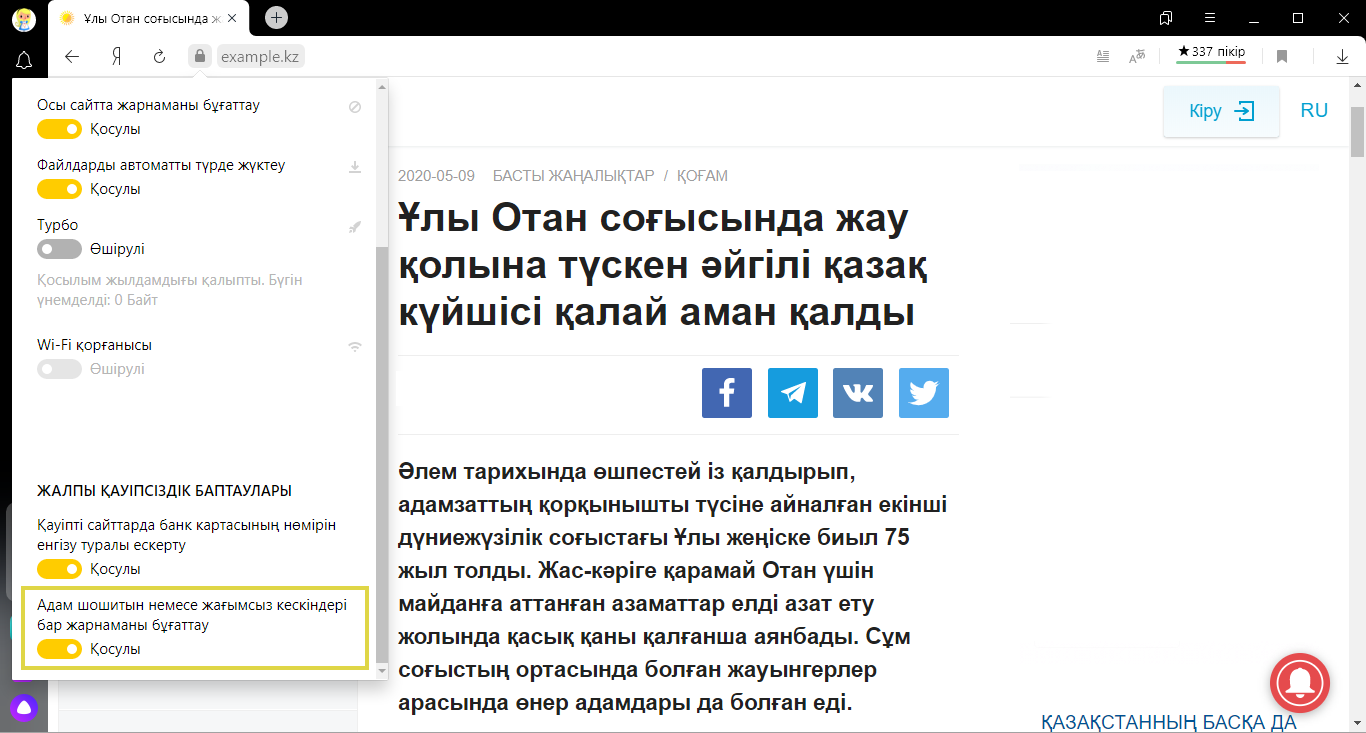
Task: Toggle automatic file downloading switch
Action: tap(59, 189)
